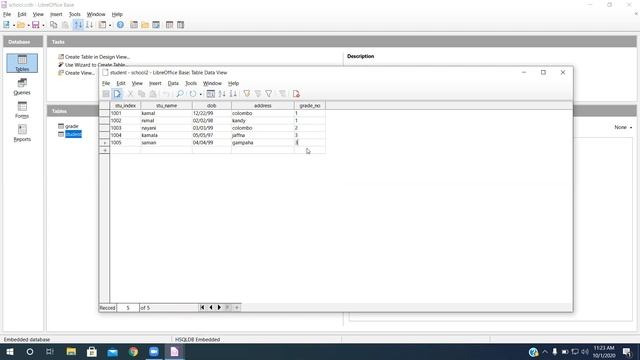Viewport: 640px width, 360px height.
Task: Click Form icon in main toolbar
Action: (x=102, y=25)
